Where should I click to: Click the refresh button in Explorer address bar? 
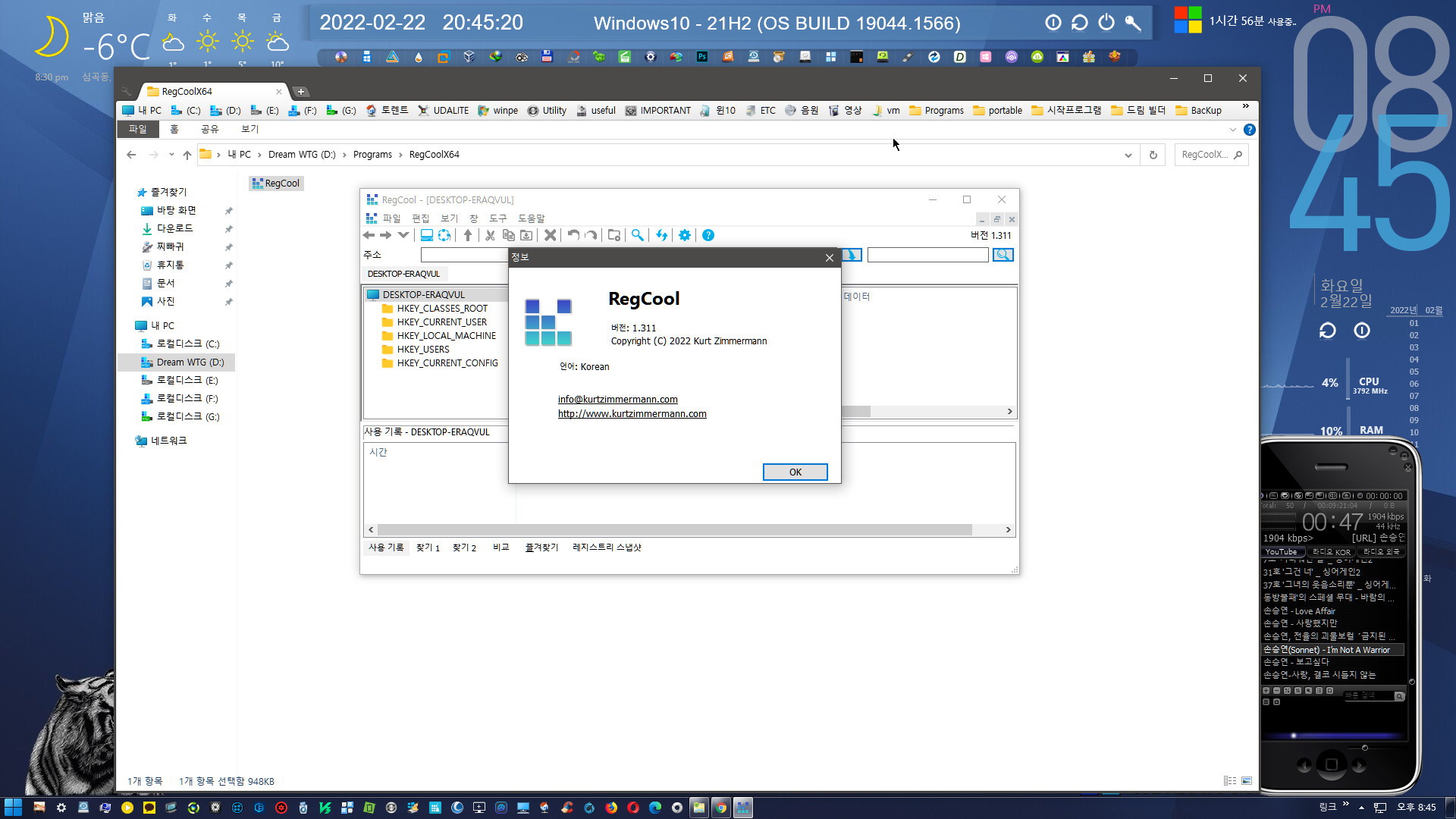click(x=1153, y=155)
